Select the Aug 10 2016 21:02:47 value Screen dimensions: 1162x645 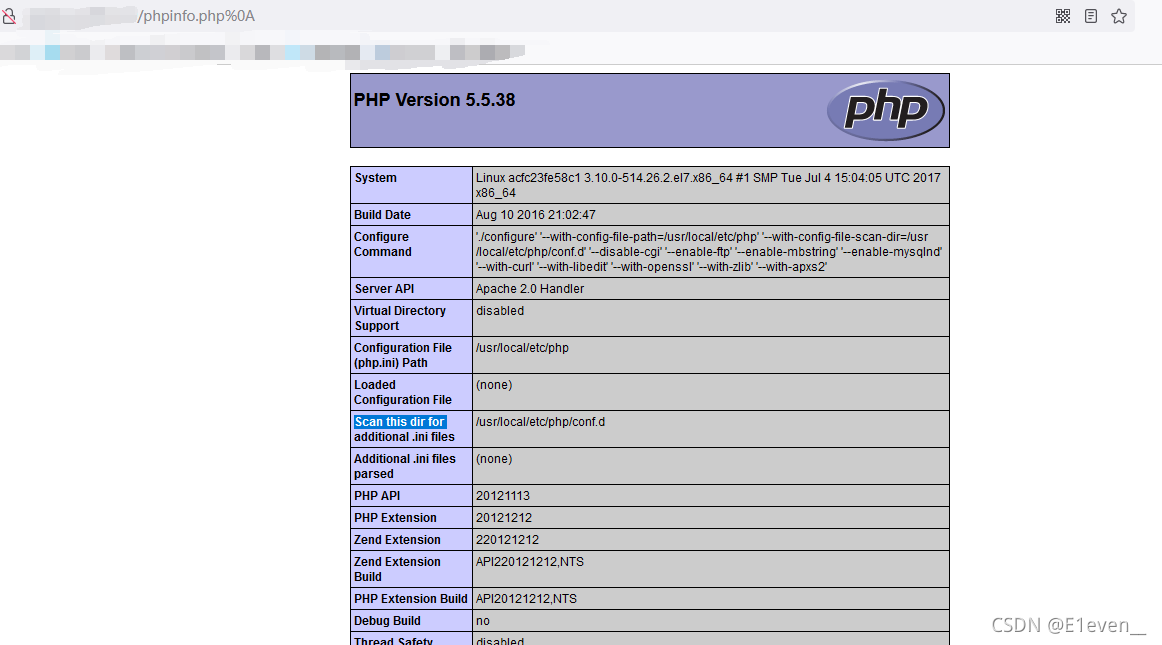(536, 215)
